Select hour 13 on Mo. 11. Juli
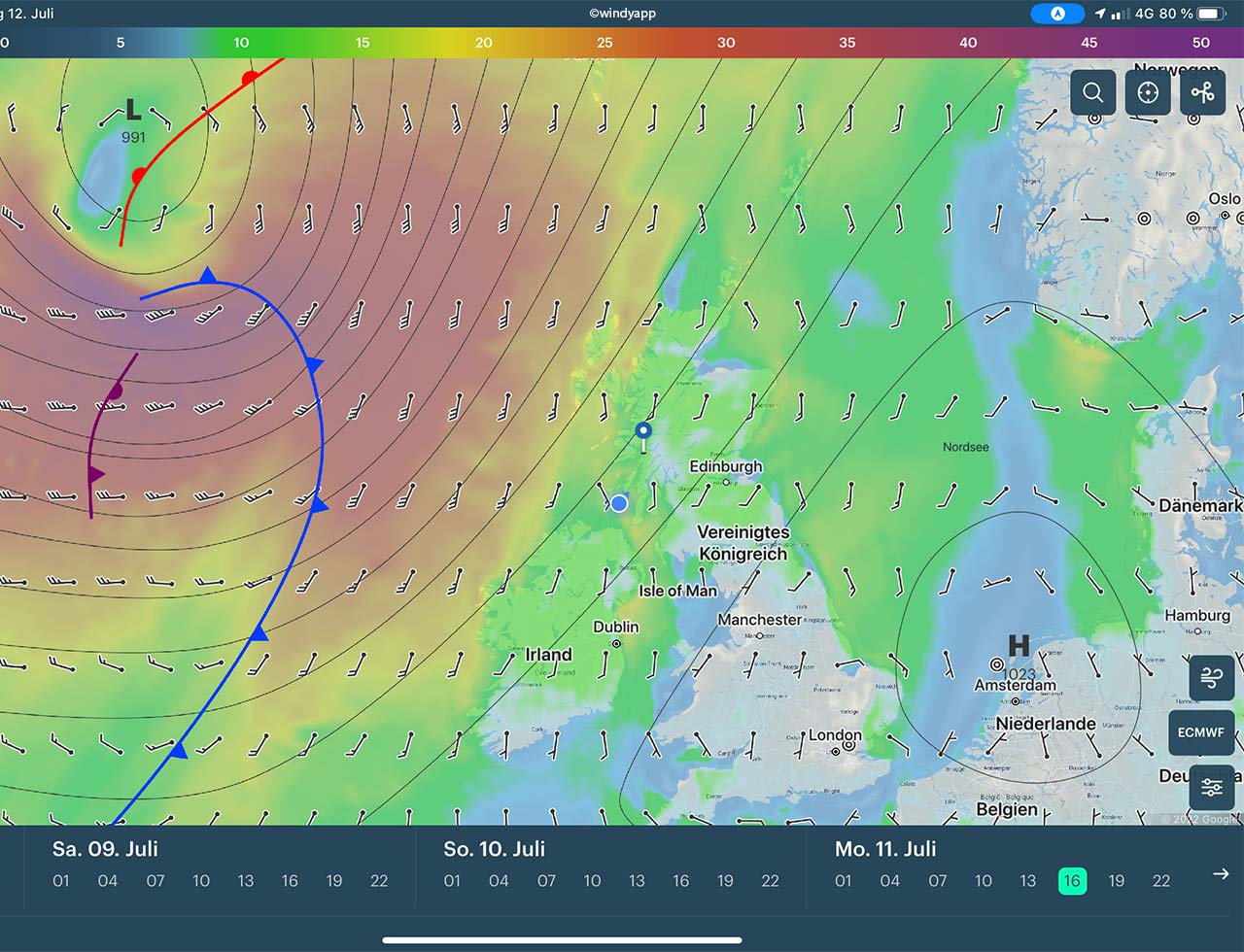Viewport: 1244px width, 952px height. [1028, 881]
